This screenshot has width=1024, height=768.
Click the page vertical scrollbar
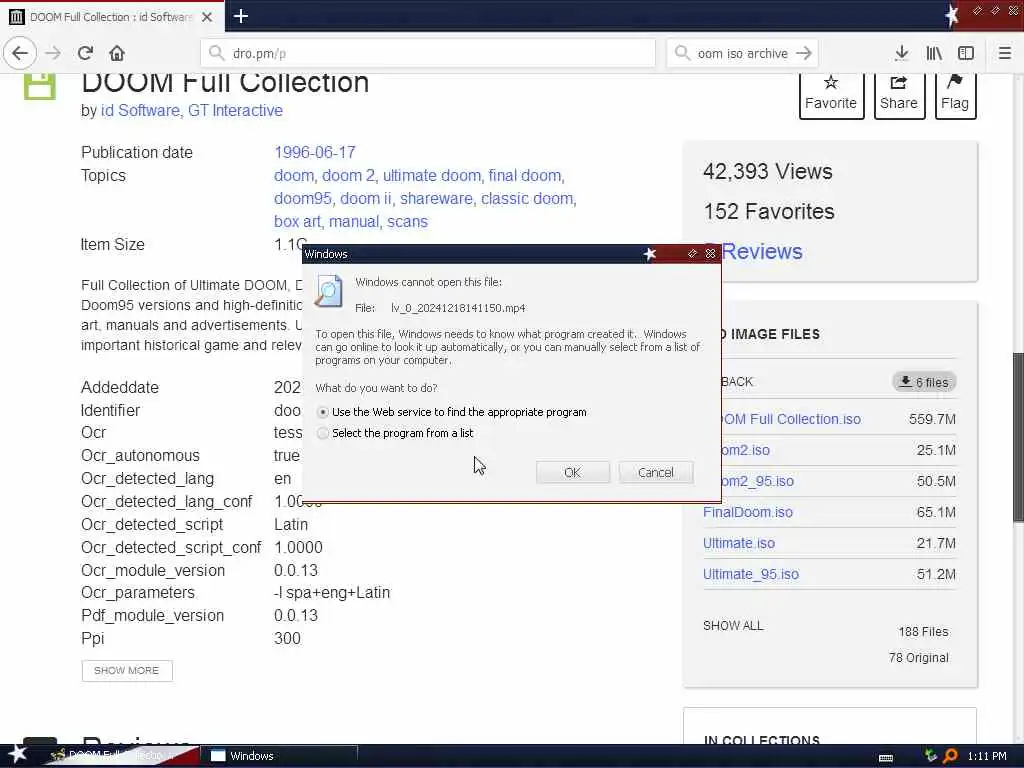1018,436
